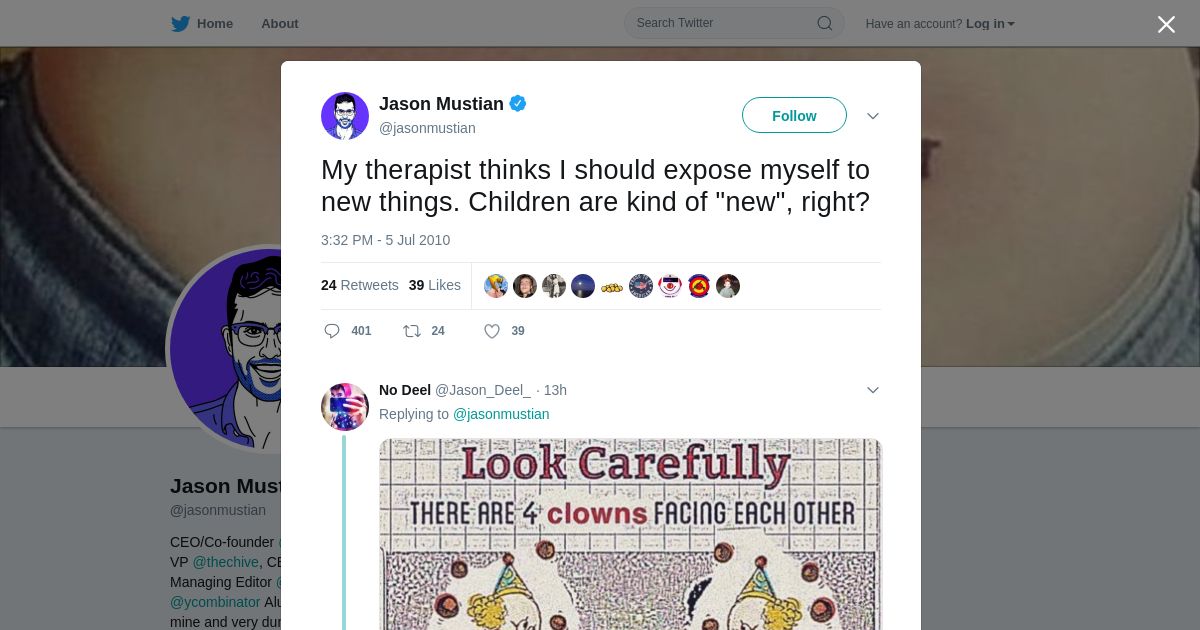Click the blue verified badge
This screenshot has height=630, width=1200.
[x=518, y=103]
